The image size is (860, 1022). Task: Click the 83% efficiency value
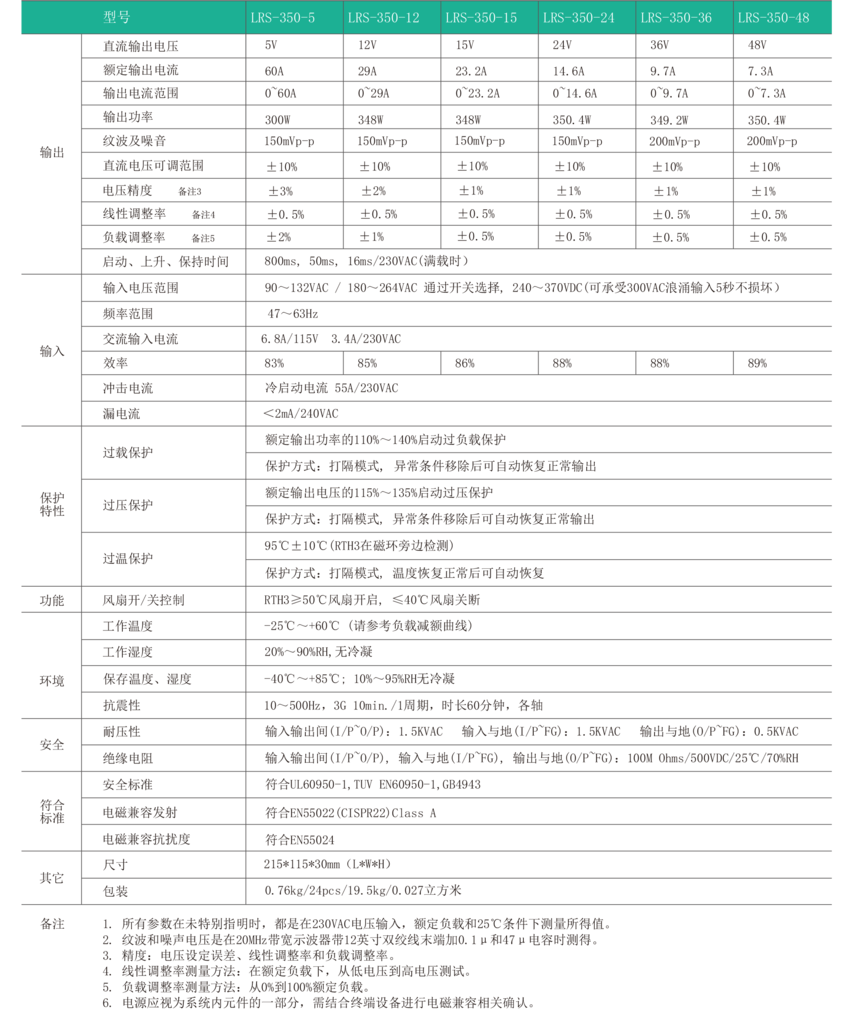click(x=274, y=364)
